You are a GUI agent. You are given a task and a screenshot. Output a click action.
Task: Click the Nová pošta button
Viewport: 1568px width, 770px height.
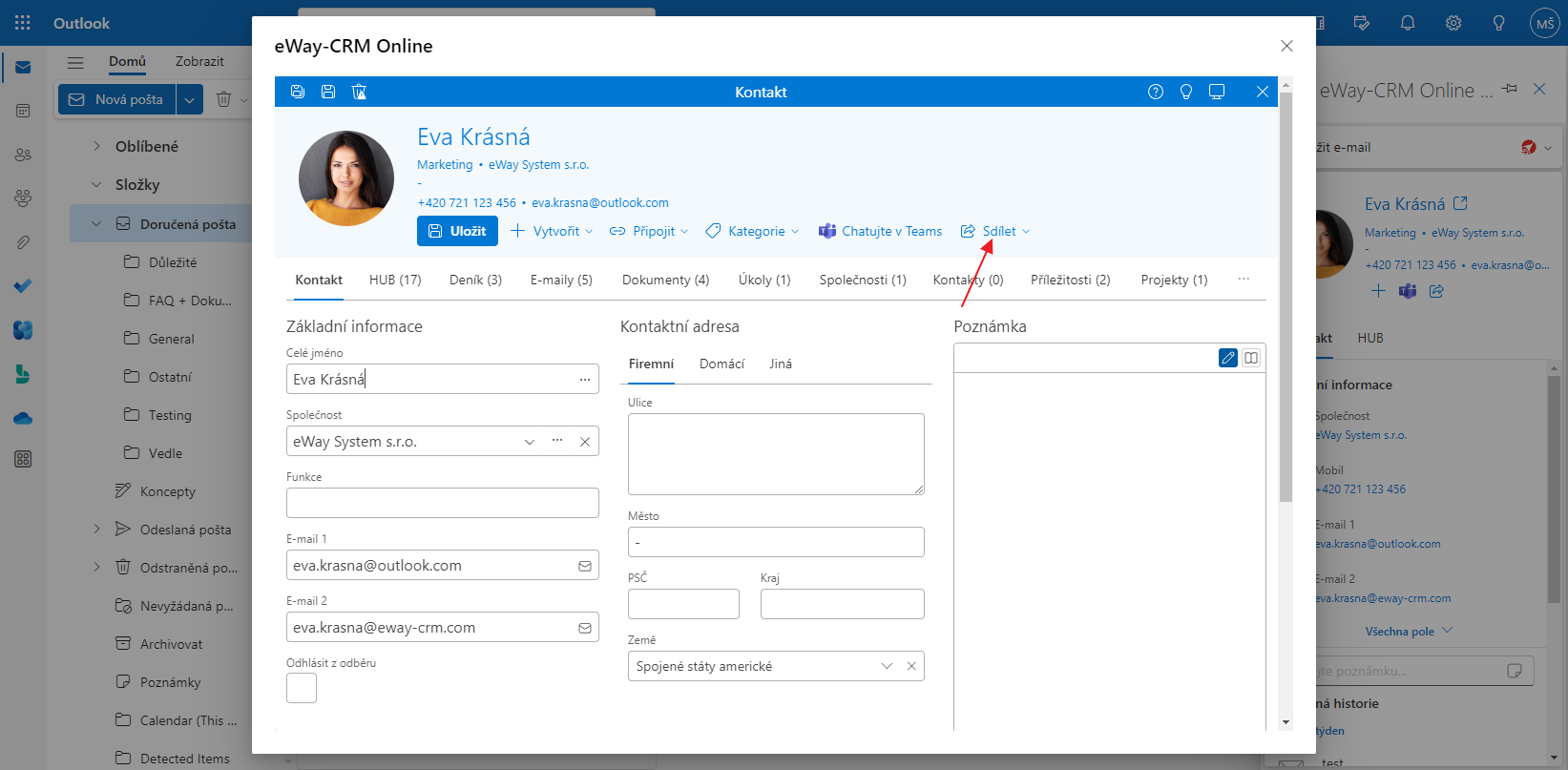117,99
